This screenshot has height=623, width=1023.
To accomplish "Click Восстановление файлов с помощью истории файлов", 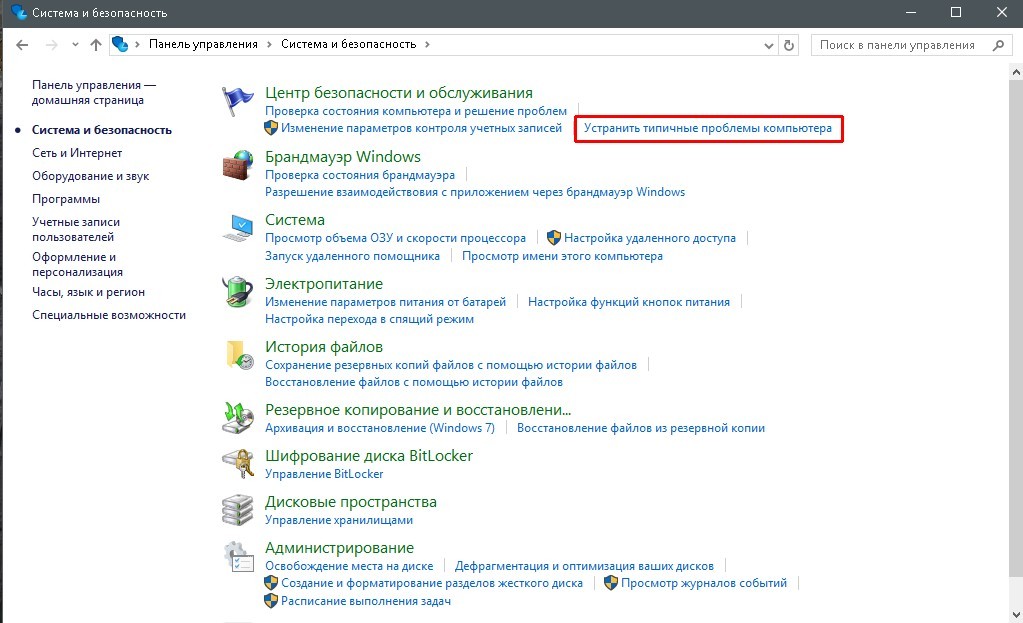I will [x=414, y=382].
